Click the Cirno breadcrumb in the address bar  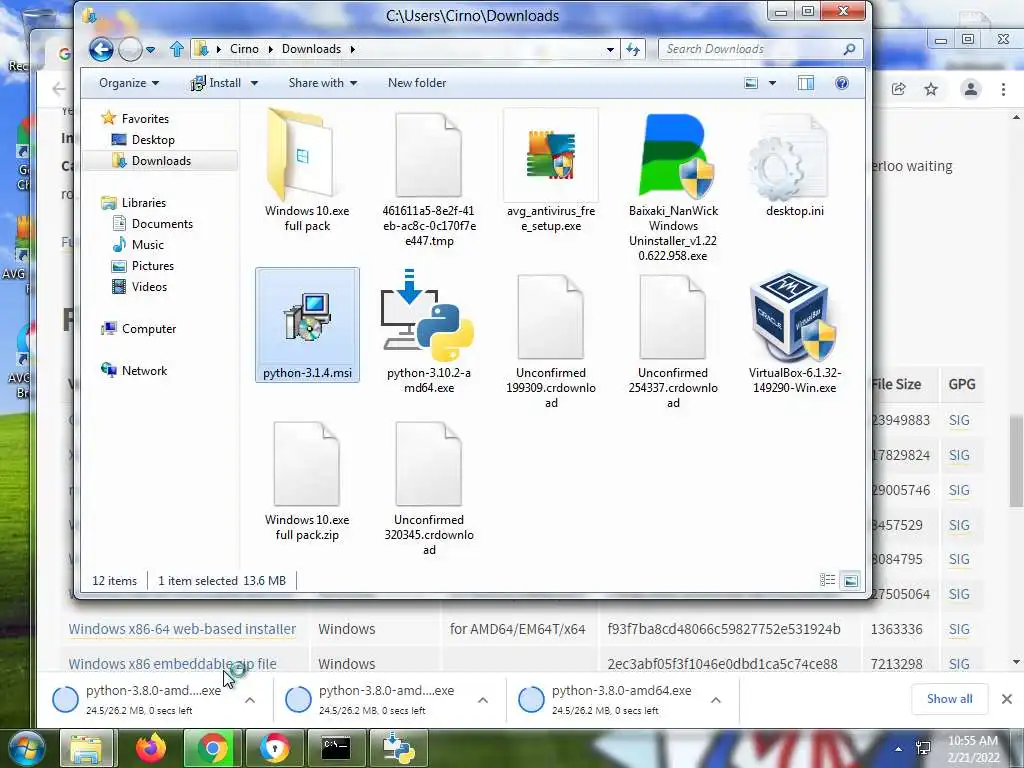click(x=244, y=49)
